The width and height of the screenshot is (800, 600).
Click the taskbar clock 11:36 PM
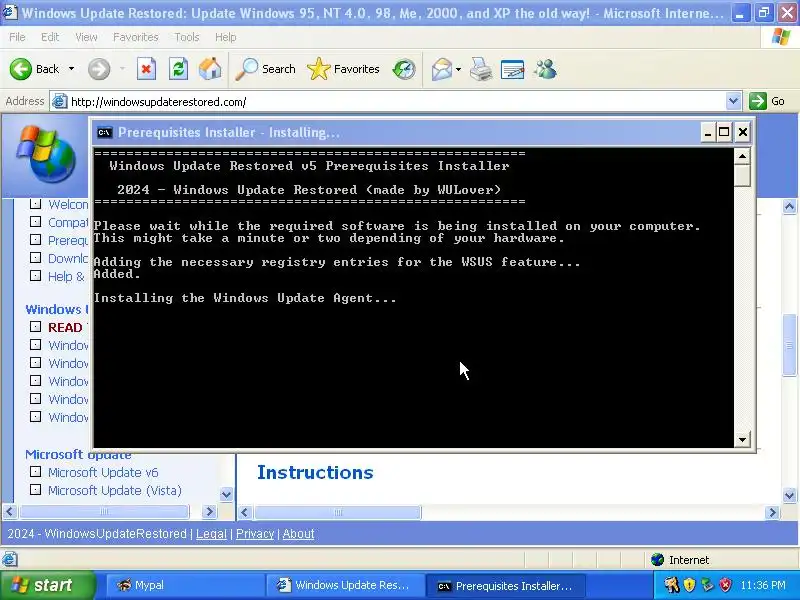tap(763, 585)
